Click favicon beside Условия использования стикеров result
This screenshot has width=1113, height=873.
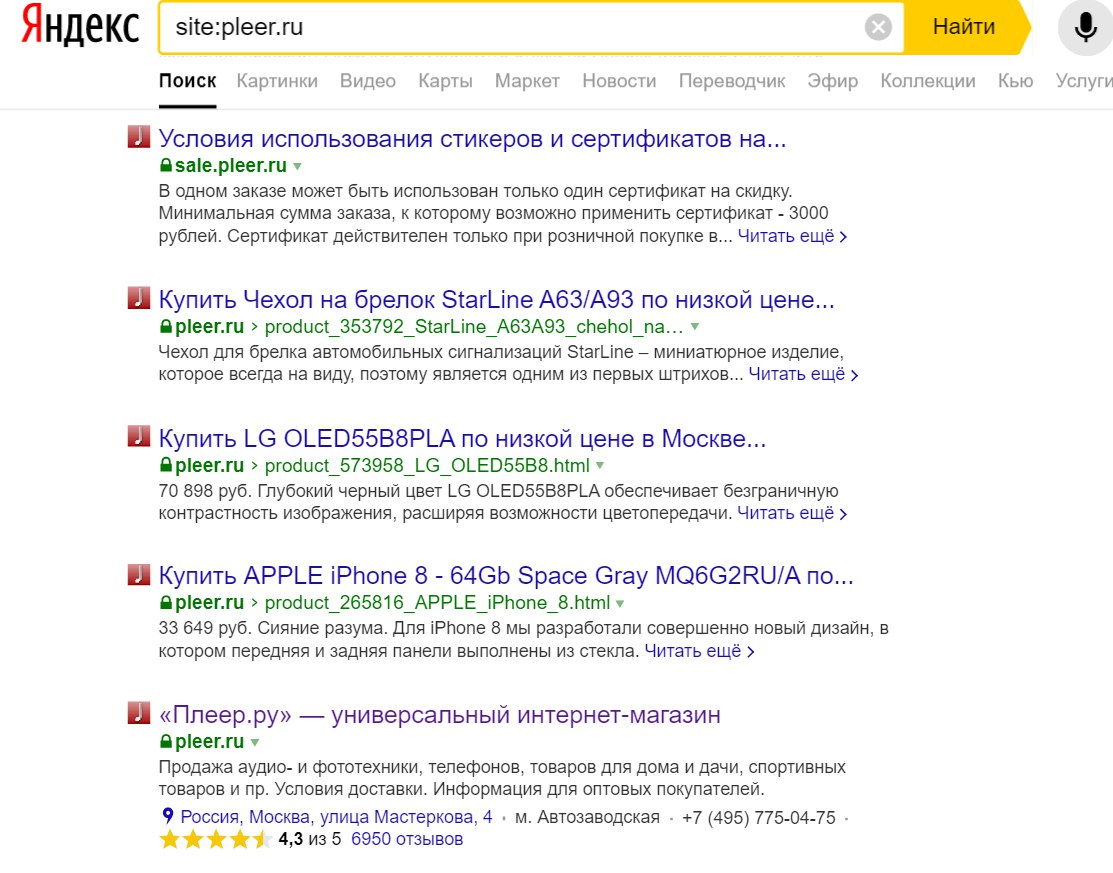[x=138, y=136]
